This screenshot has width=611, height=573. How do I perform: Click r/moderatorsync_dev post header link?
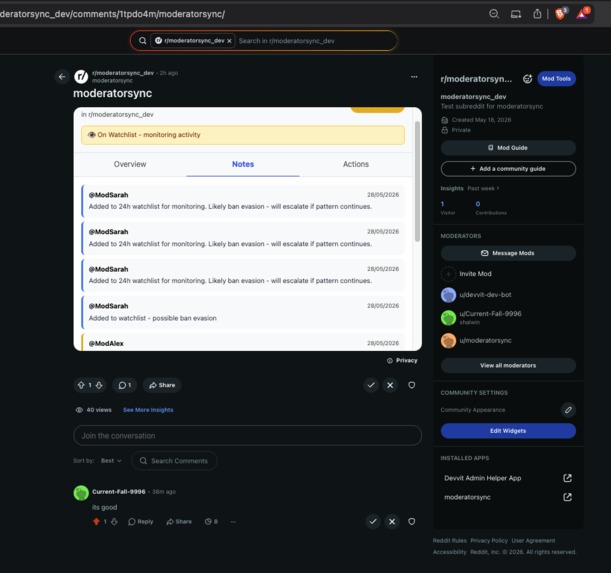click(x=123, y=73)
